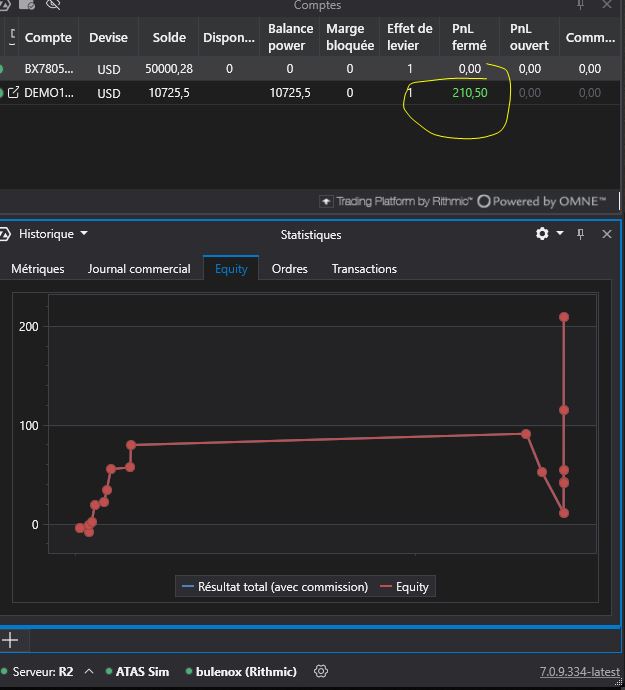Open the Statistiques settings gear

click(x=542, y=234)
